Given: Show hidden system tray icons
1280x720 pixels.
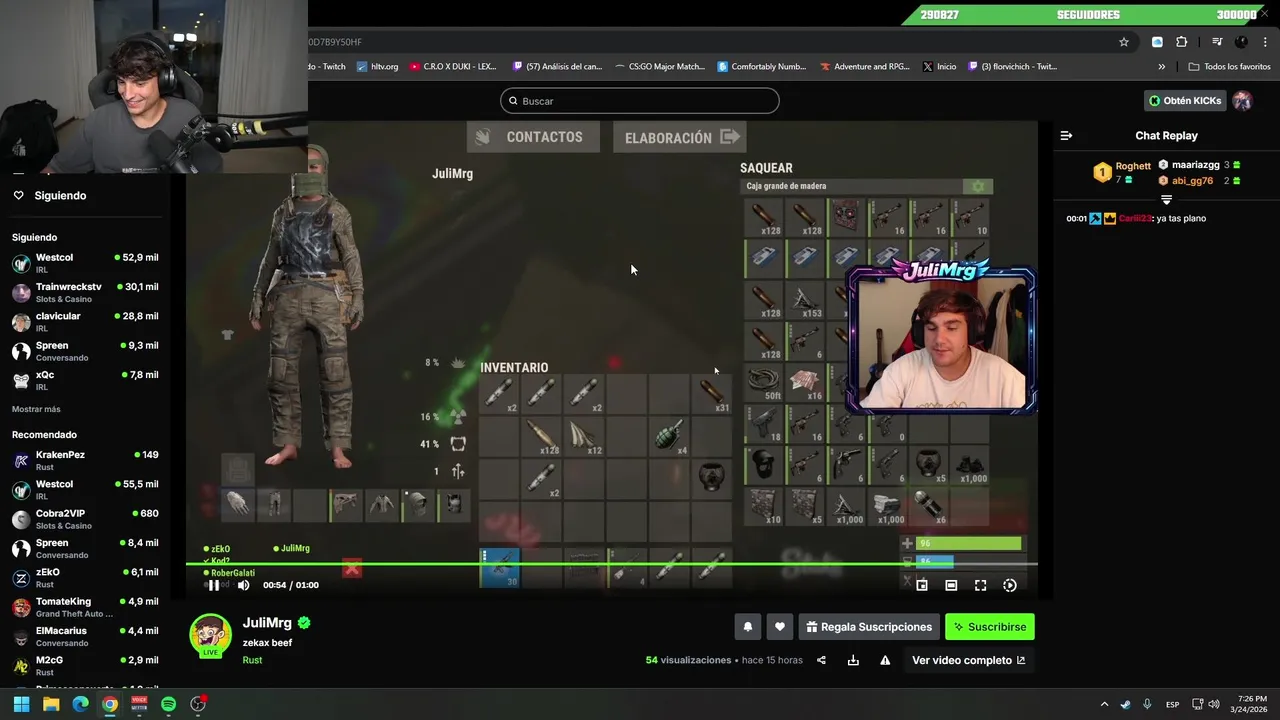Looking at the screenshot, I should coord(1104,704).
